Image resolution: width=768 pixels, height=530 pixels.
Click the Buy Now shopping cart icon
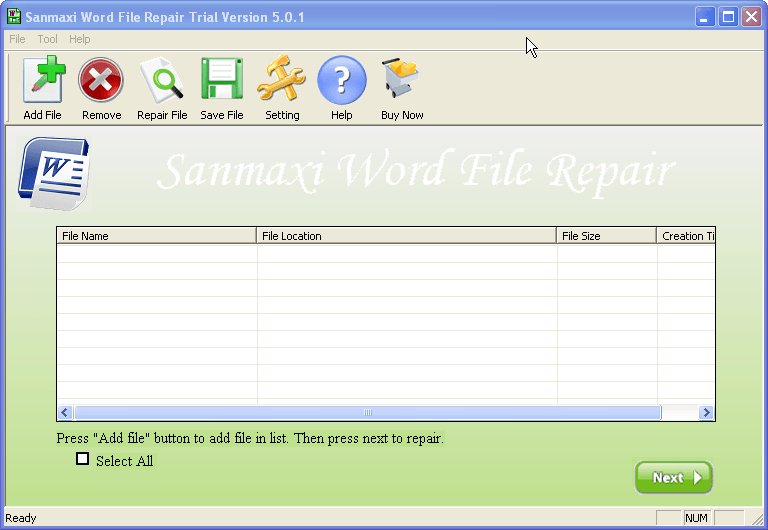401,77
